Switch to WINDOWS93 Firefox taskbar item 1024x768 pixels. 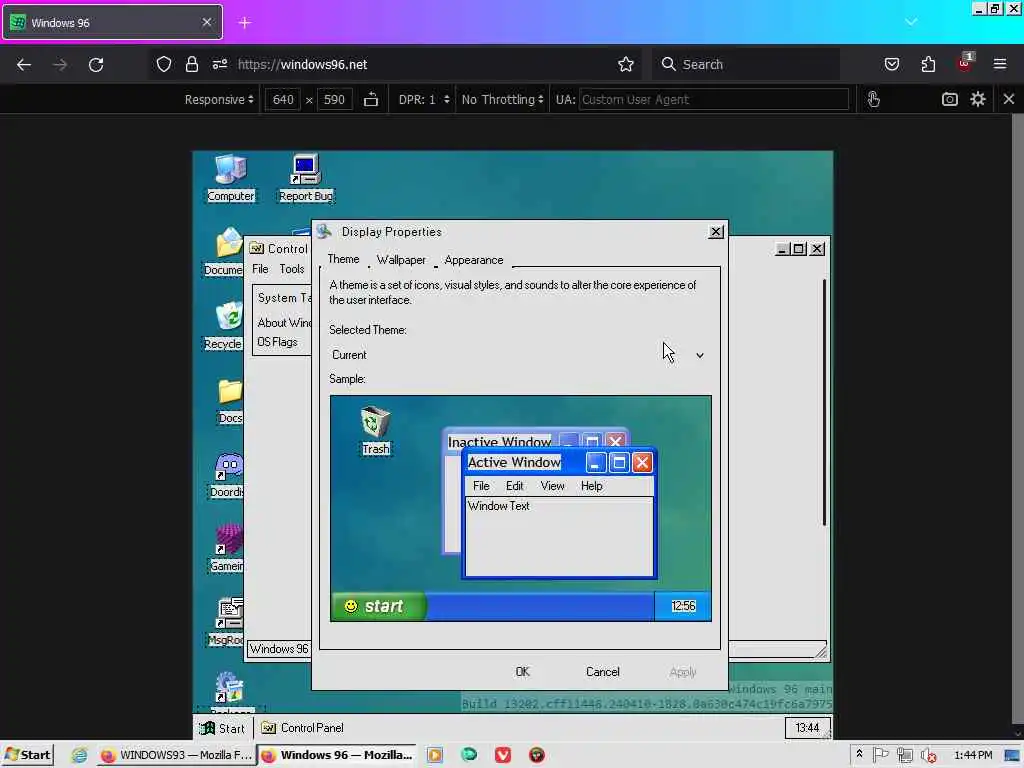[x=176, y=755]
